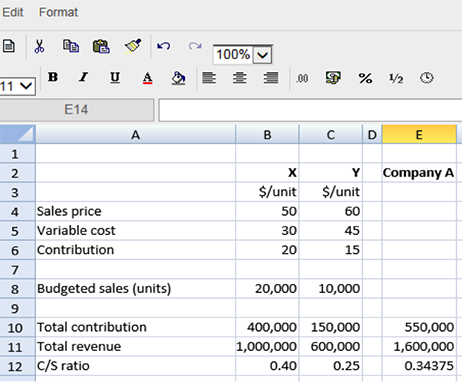Toggle Bold formatting
Viewport: 462px width, 382px height.
[53, 77]
